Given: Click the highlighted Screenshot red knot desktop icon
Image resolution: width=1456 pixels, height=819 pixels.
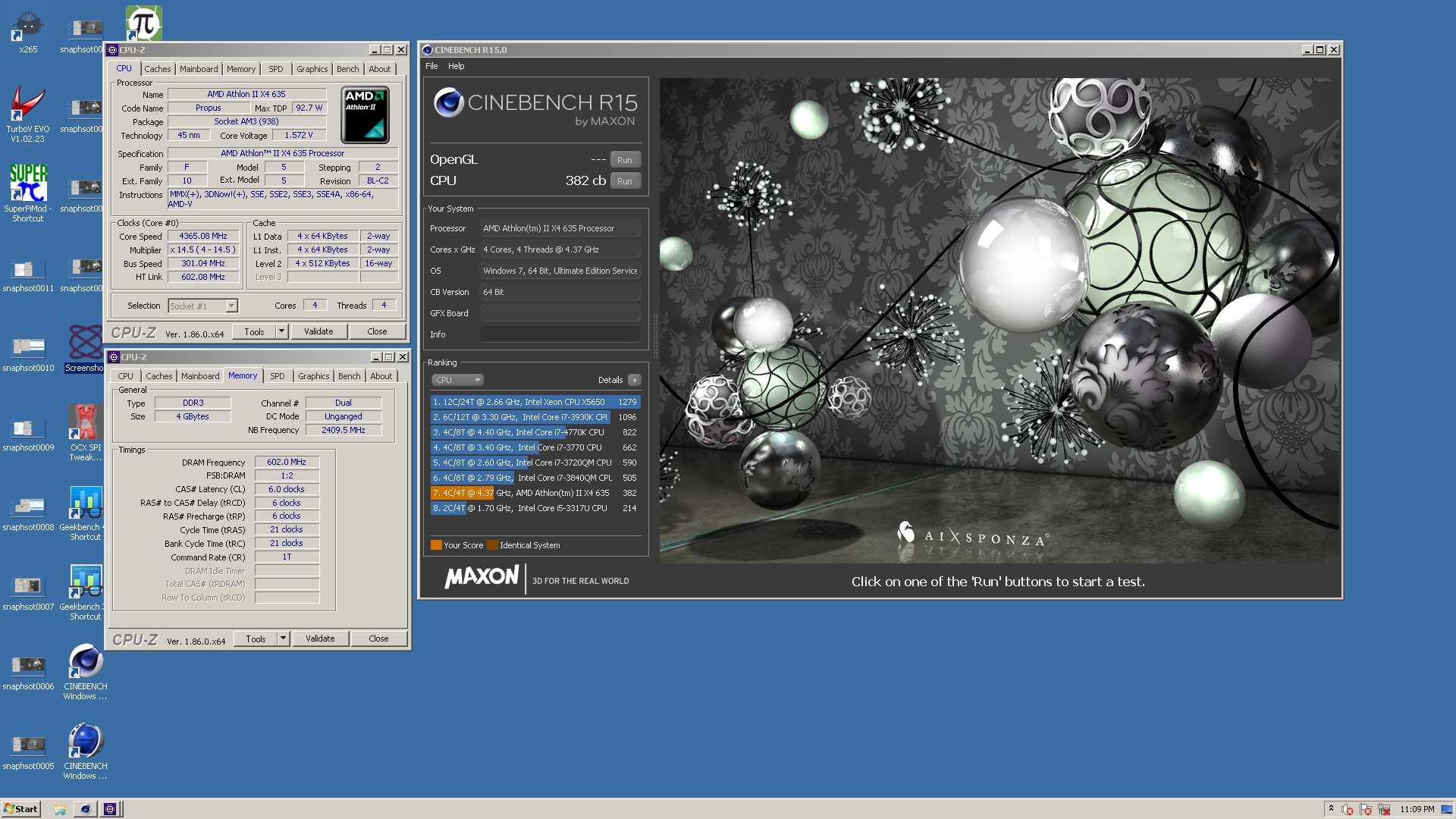Looking at the screenshot, I should pyautogui.click(x=85, y=349).
